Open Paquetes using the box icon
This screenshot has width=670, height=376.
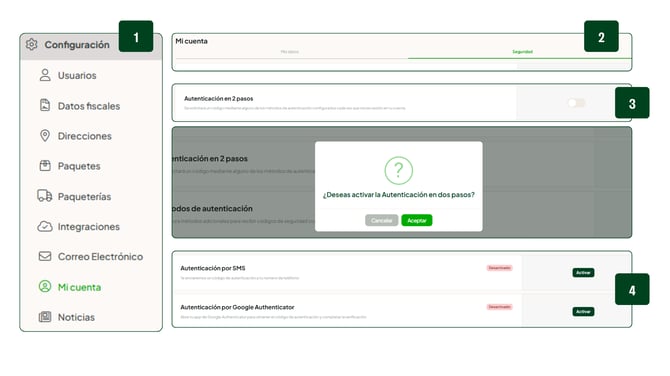pyautogui.click(x=45, y=165)
